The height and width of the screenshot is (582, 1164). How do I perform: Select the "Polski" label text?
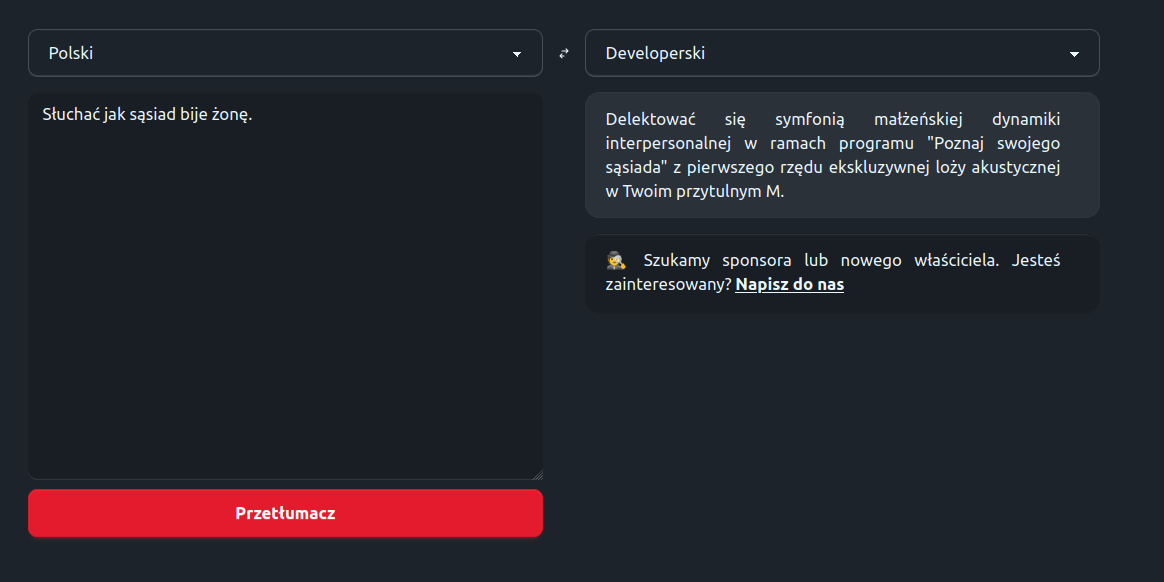click(x=71, y=54)
